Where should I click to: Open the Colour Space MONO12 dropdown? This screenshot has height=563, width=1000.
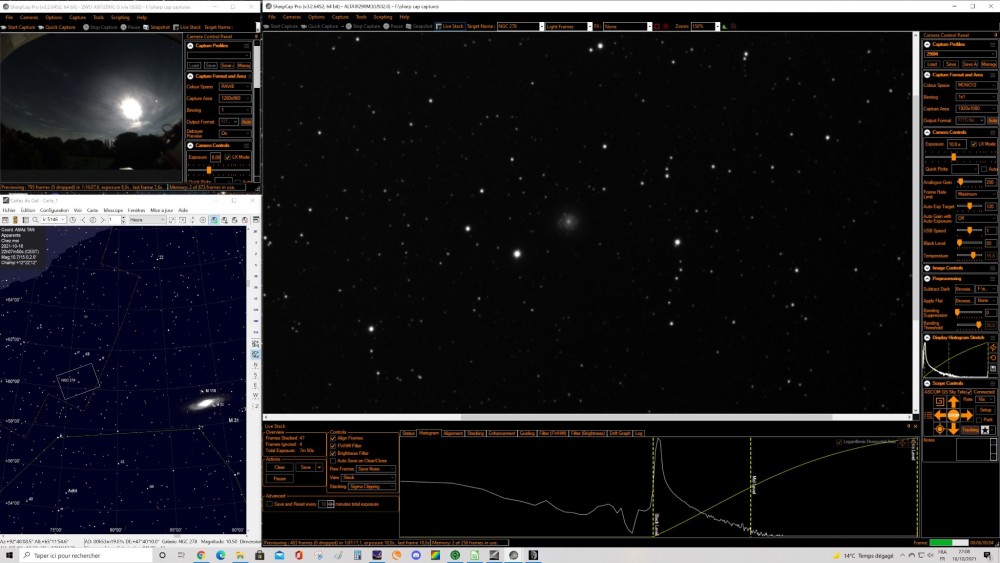tap(976, 85)
